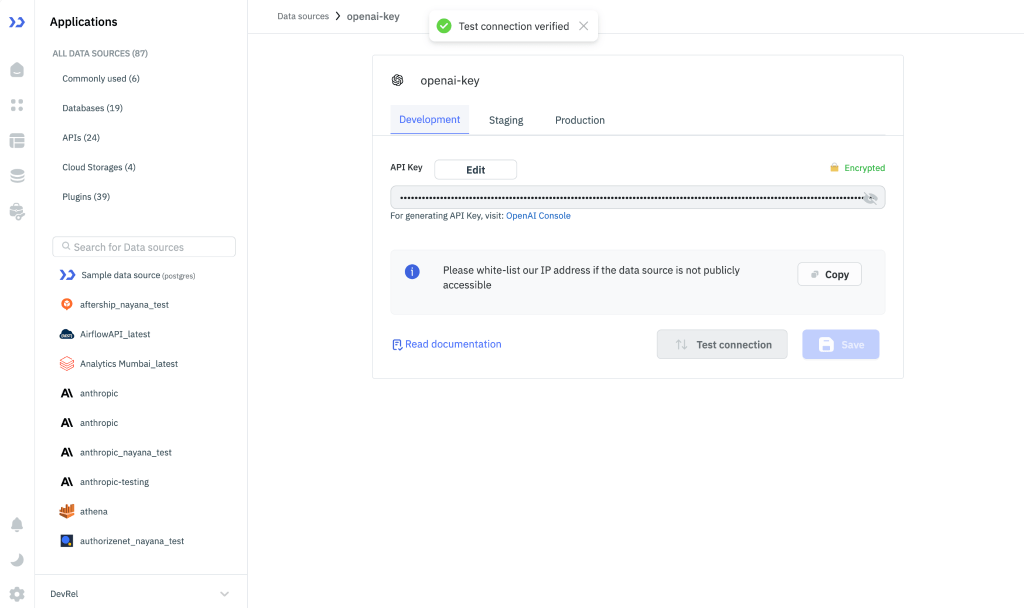Click the anthropic_nayana_test icon

(x=67, y=453)
